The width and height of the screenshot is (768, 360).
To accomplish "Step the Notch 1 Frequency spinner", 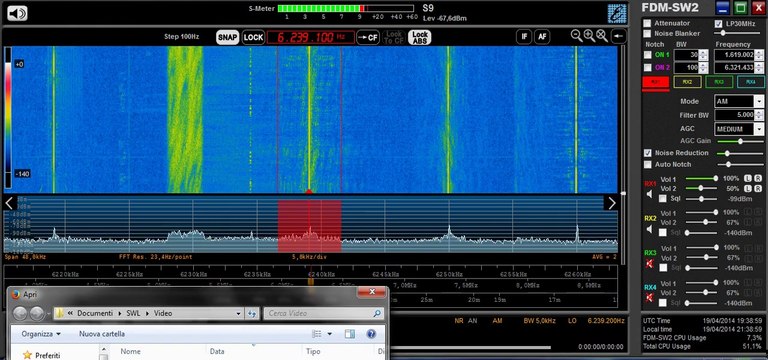I will [x=759, y=55].
